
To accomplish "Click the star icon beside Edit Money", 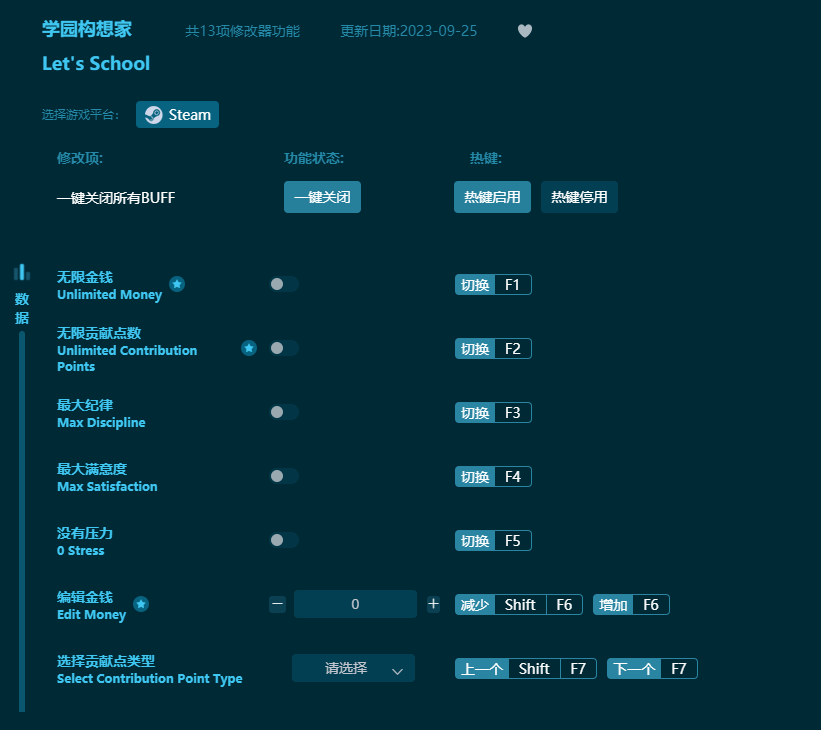I will click(x=141, y=604).
